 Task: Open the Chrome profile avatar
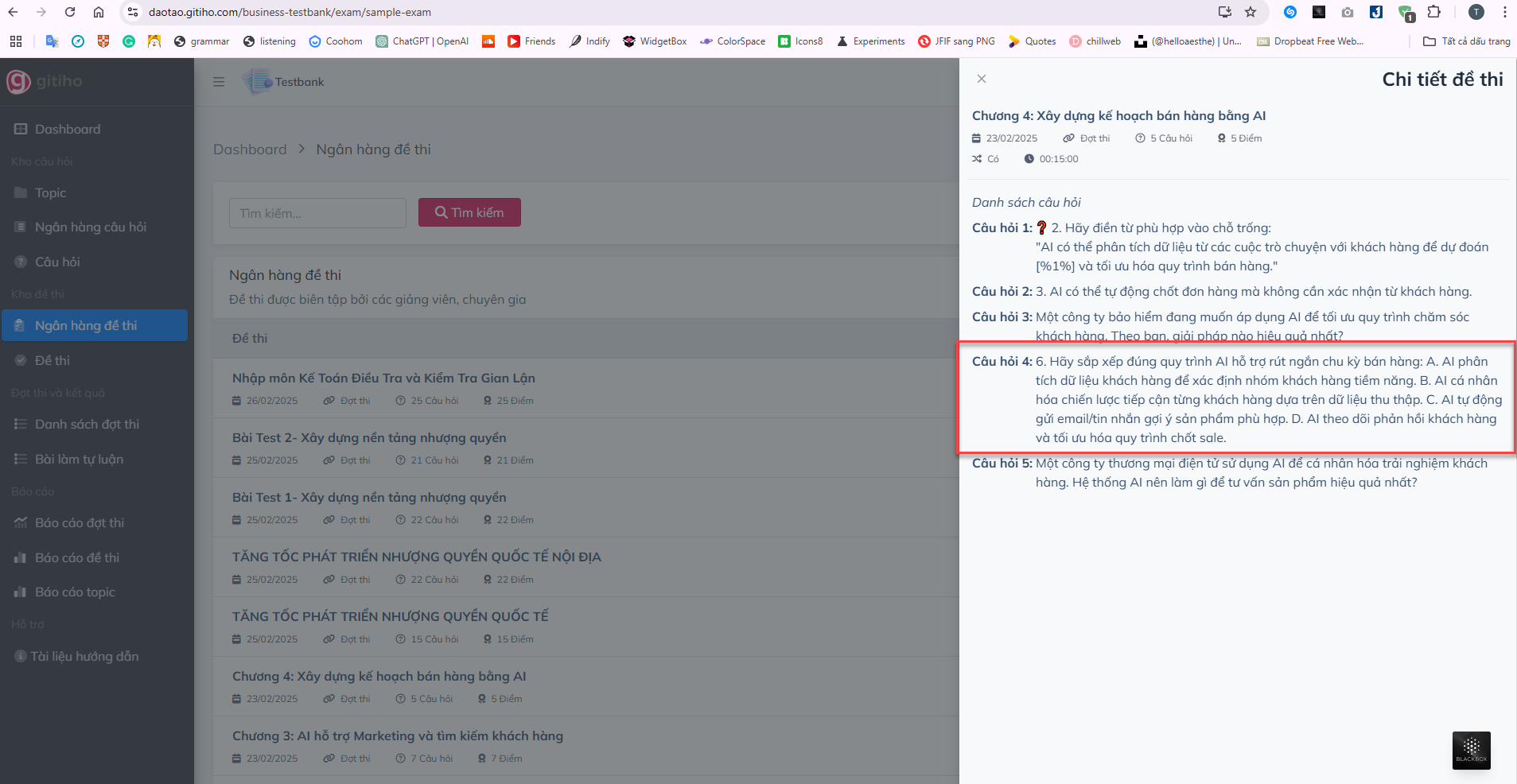point(1476,12)
